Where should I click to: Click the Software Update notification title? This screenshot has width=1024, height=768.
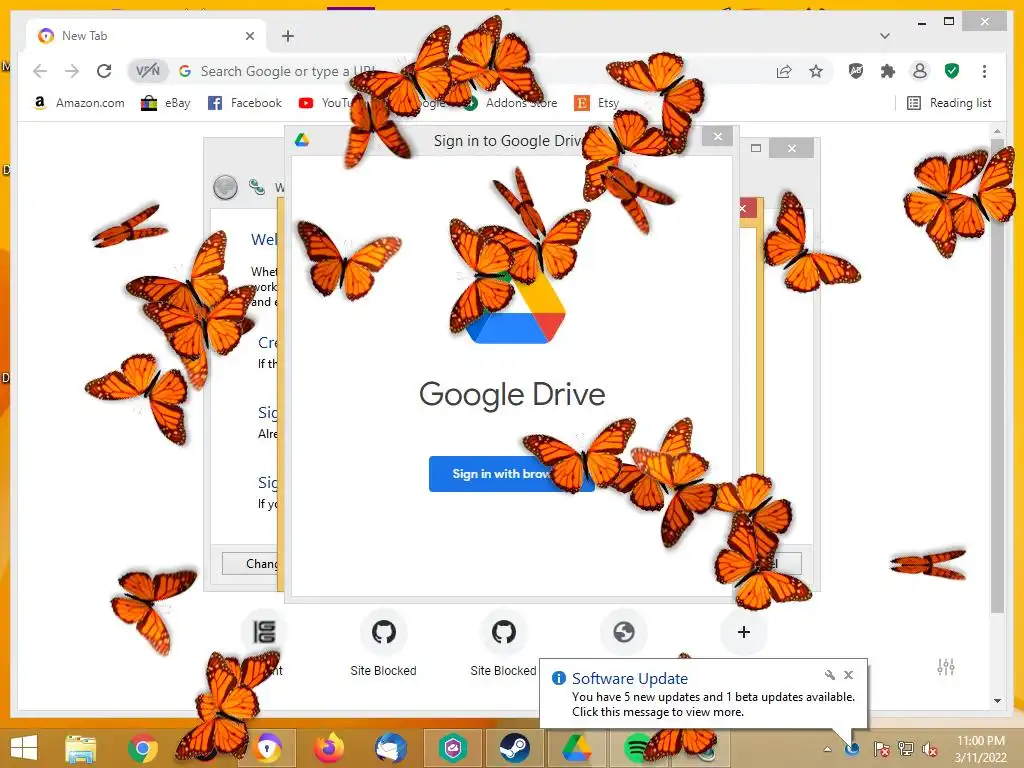[630, 679]
